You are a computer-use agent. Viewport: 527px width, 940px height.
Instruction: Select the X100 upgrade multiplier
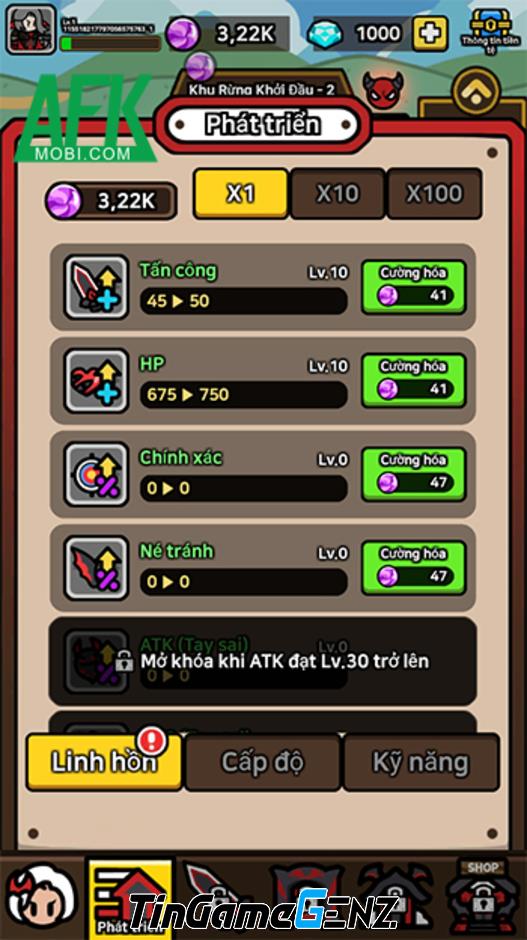point(434,193)
